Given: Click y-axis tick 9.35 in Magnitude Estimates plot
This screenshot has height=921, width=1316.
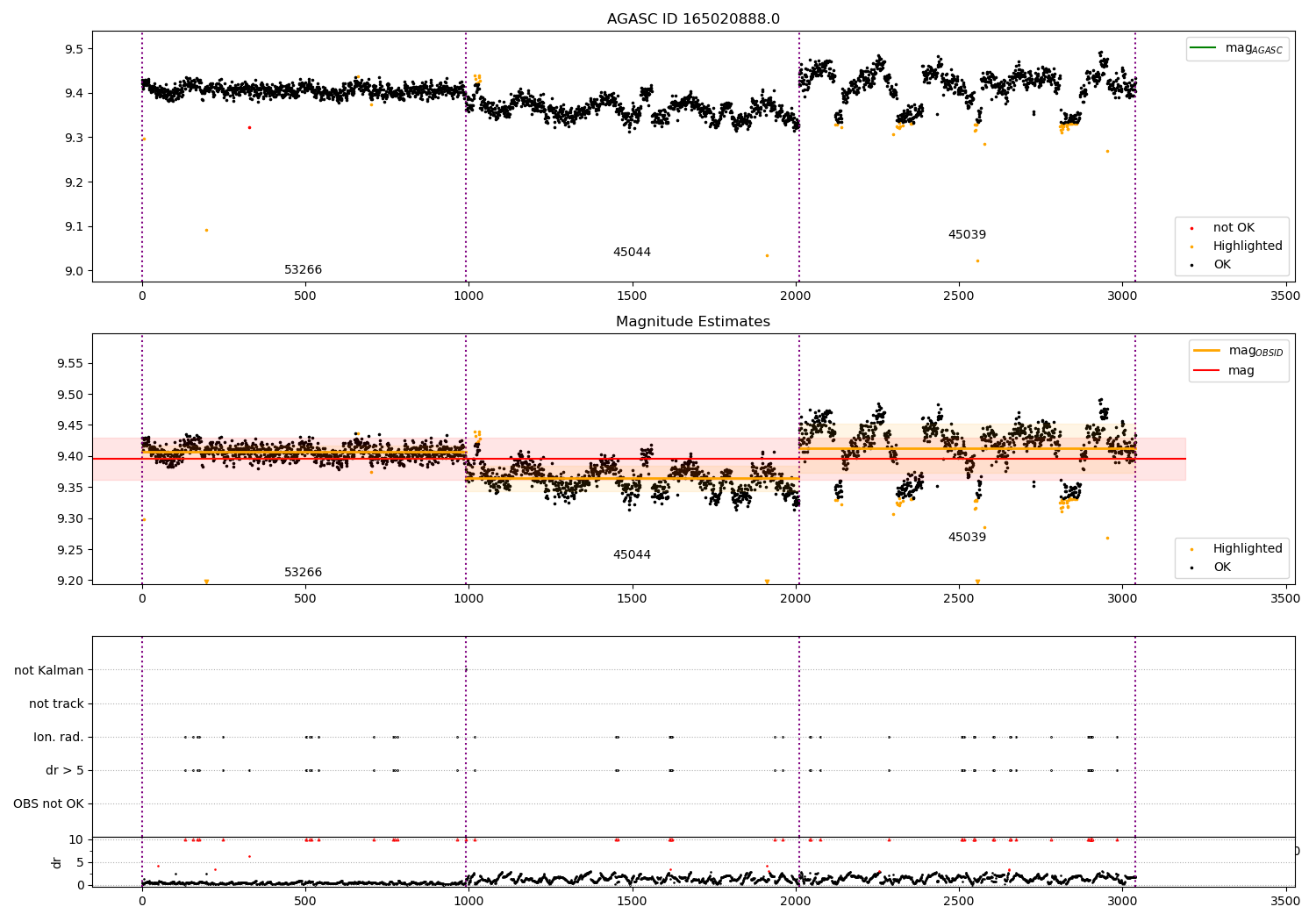Looking at the screenshot, I should pos(70,488).
